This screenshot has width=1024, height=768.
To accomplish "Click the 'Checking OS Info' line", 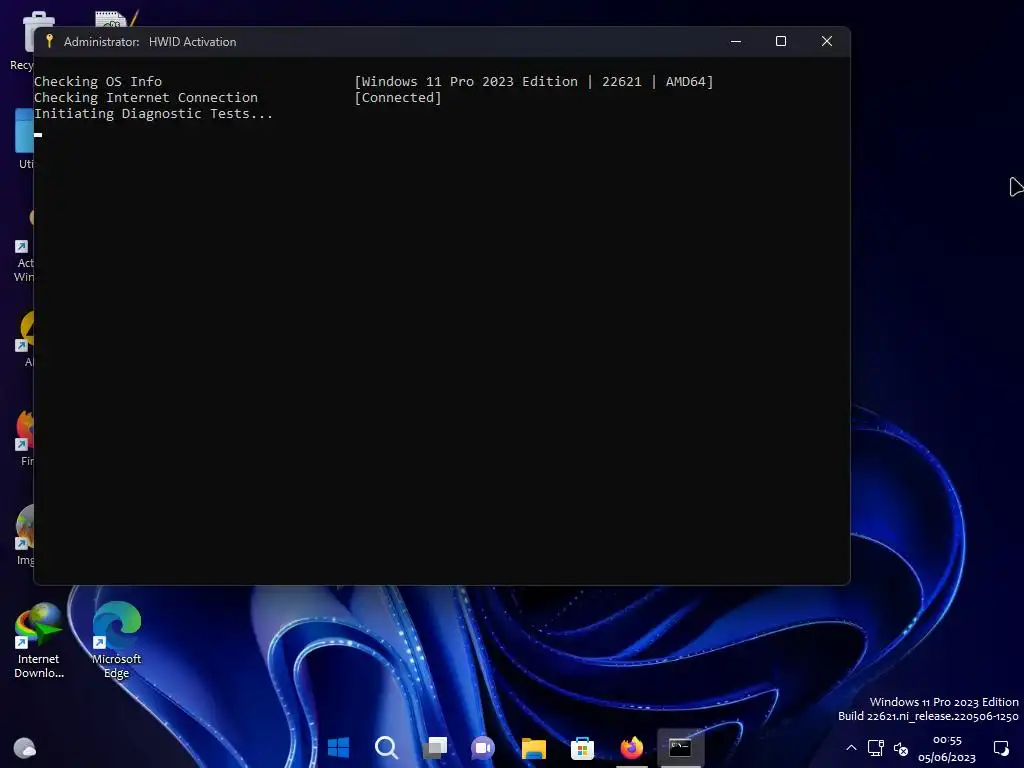I will 98,82.
